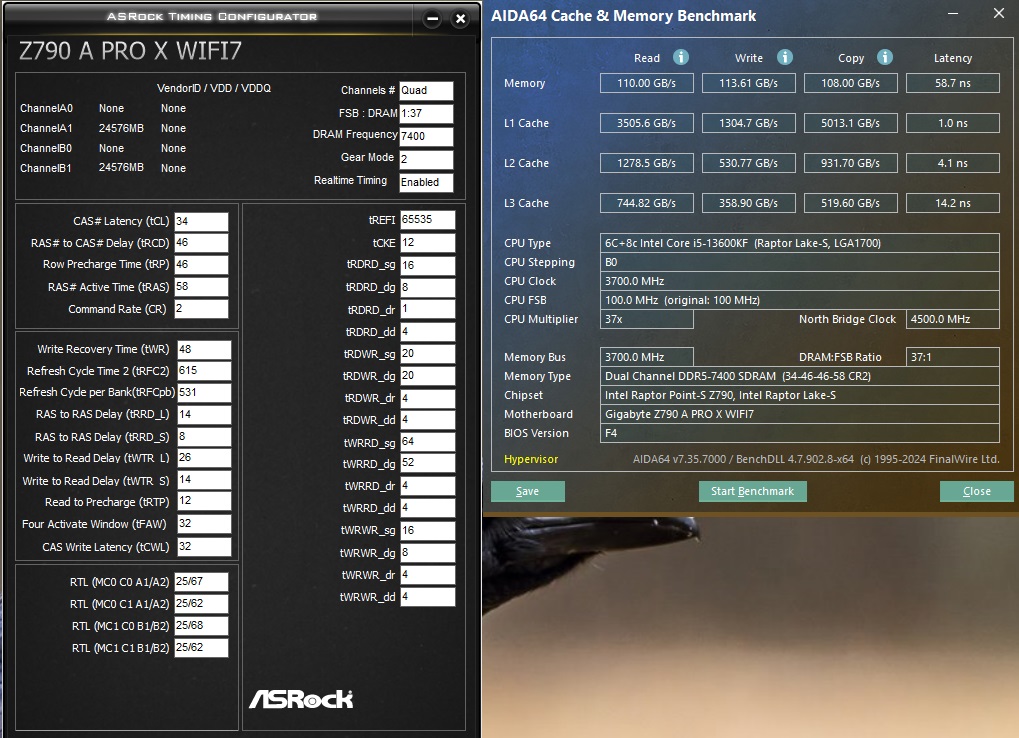
Task: Click the RTL MC0 C0 A1/A2 field
Action: (201, 582)
